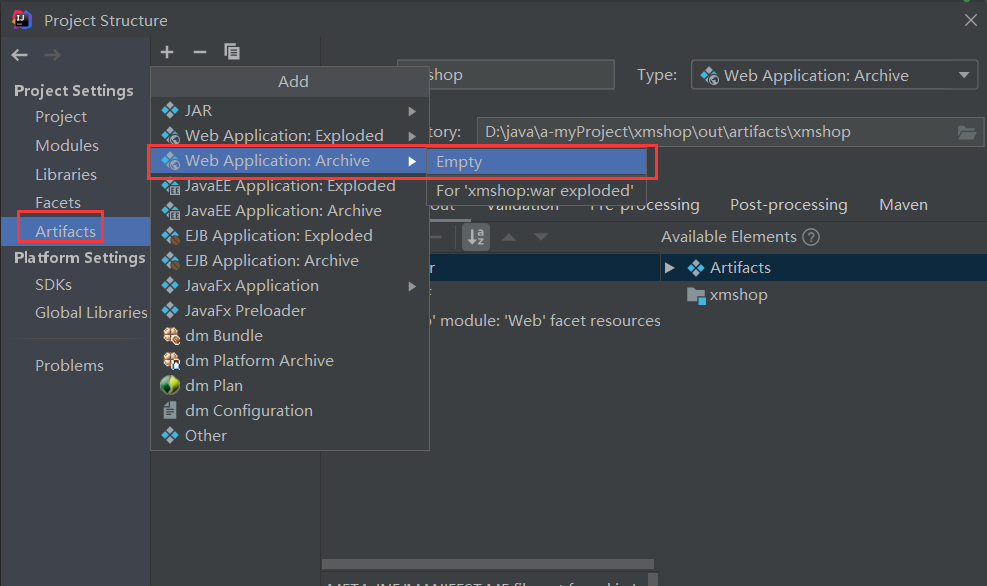Click the dm Configuration file icon
Screen dimensions: 987x586
point(170,410)
